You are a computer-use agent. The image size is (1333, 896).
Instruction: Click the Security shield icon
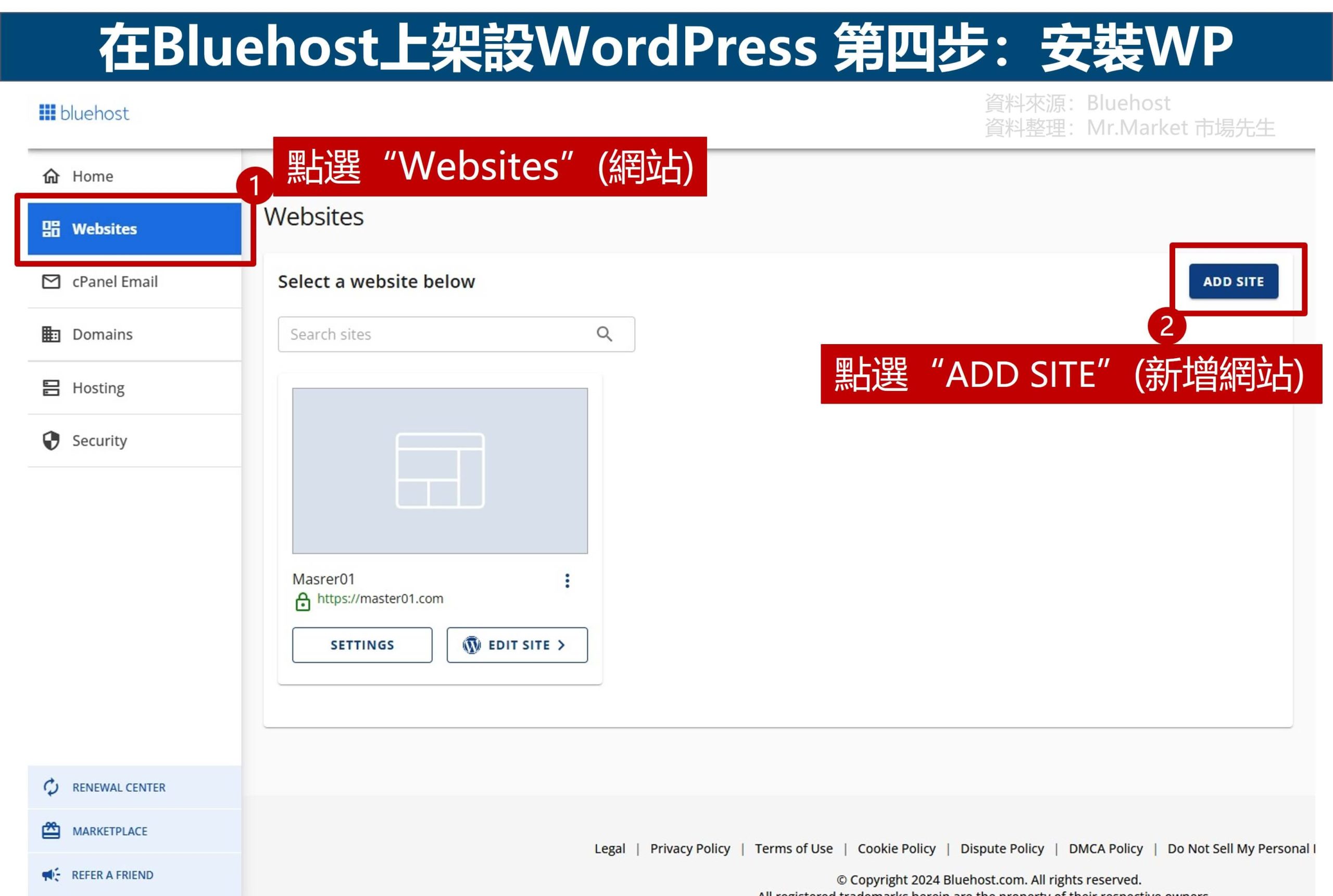pos(51,440)
